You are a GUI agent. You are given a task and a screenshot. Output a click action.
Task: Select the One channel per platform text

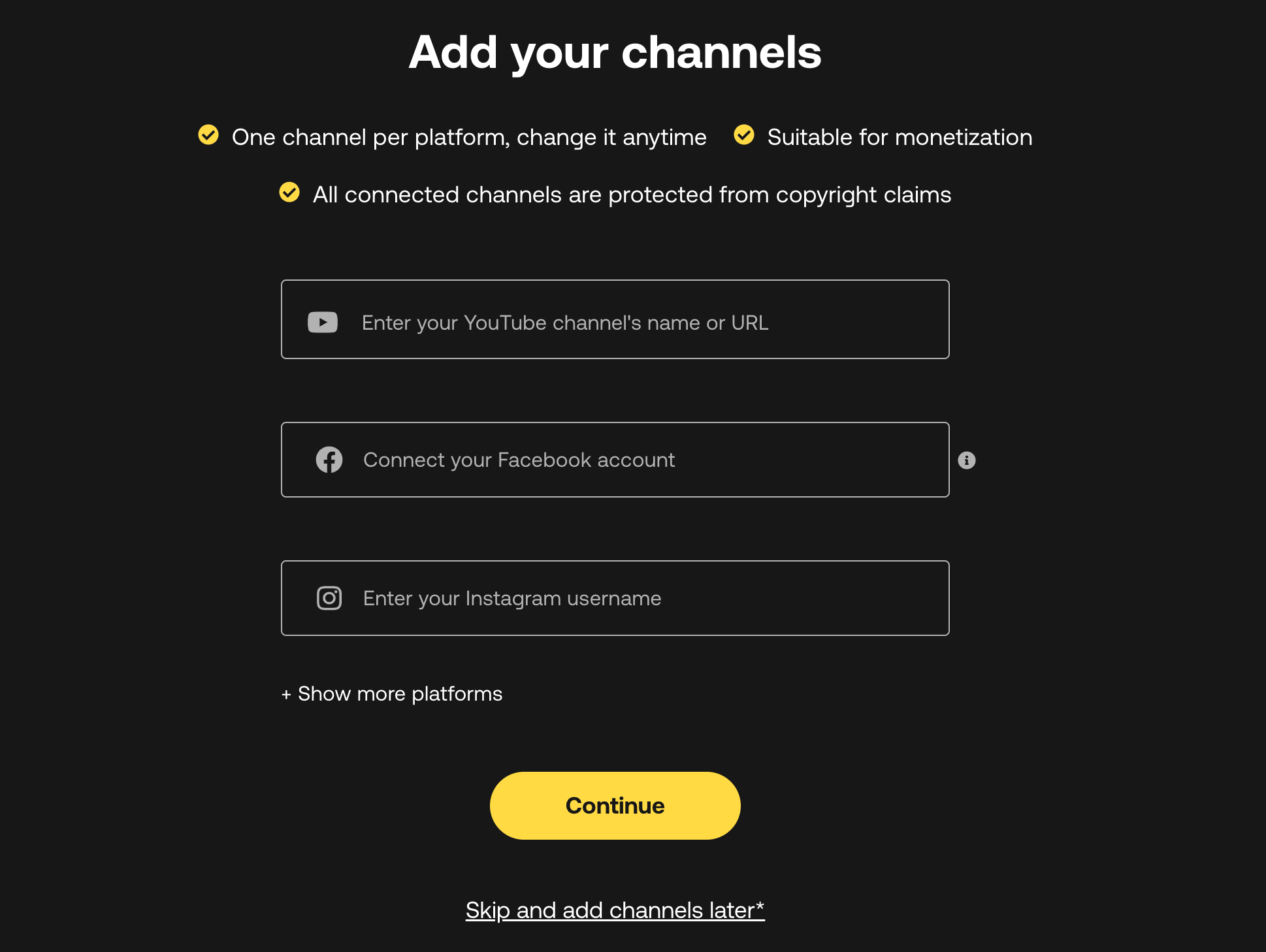point(469,137)
